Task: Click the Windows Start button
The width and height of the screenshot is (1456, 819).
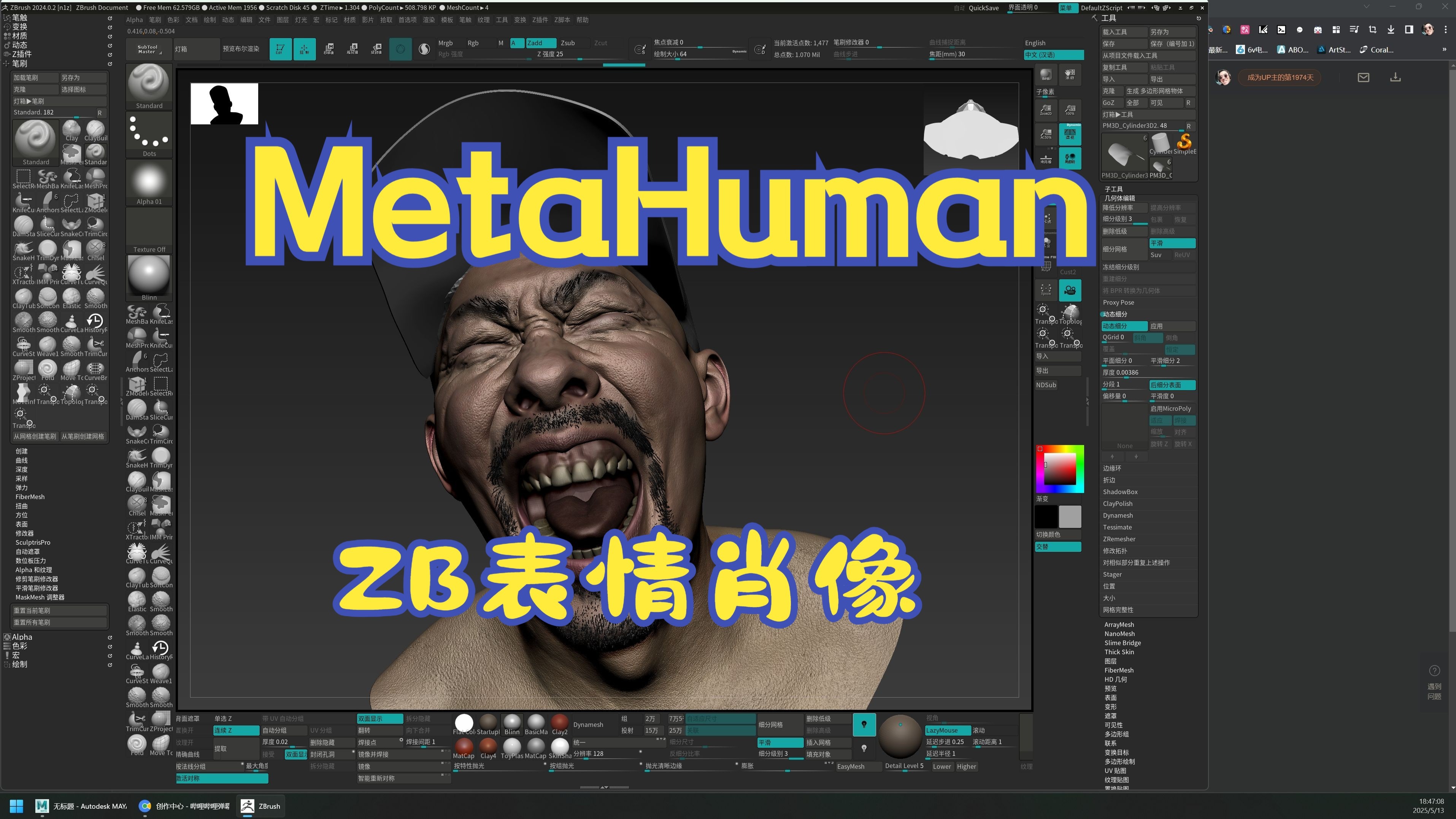Action: (x=16, y=806)
